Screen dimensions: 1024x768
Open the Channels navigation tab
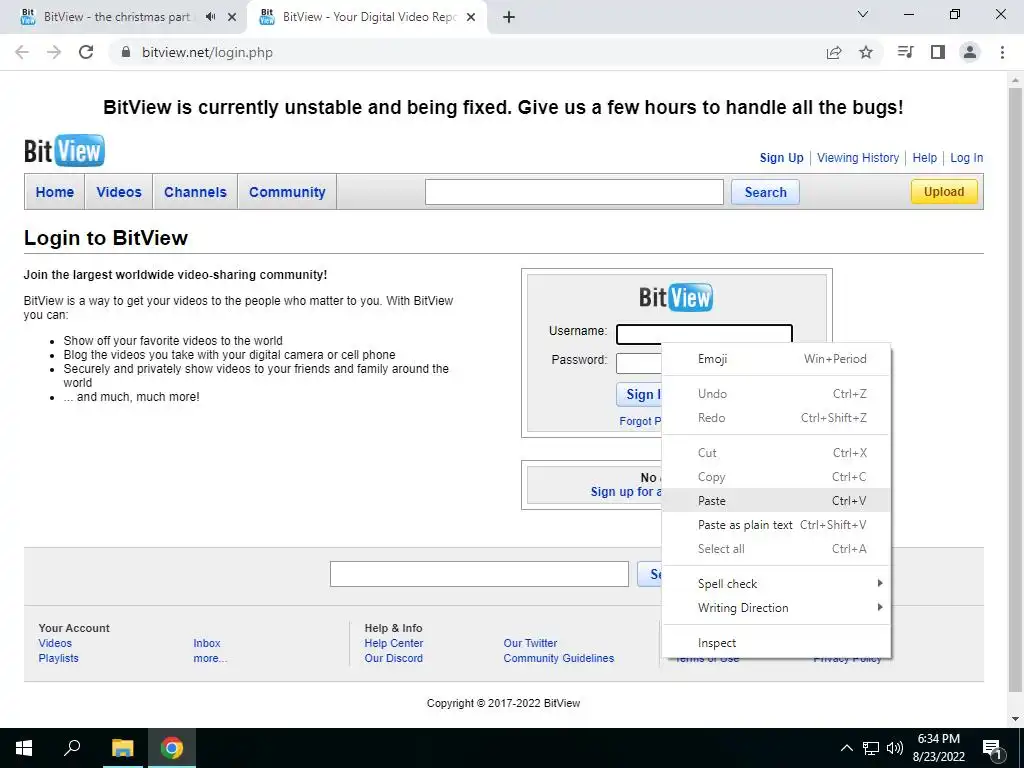point(195,192)
